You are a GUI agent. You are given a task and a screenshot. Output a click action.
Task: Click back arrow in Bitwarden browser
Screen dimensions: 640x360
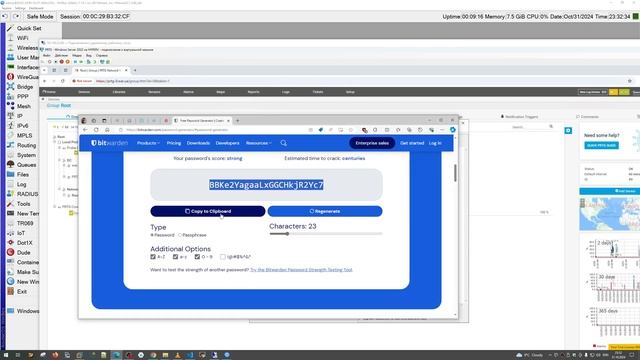click(85, 130)
